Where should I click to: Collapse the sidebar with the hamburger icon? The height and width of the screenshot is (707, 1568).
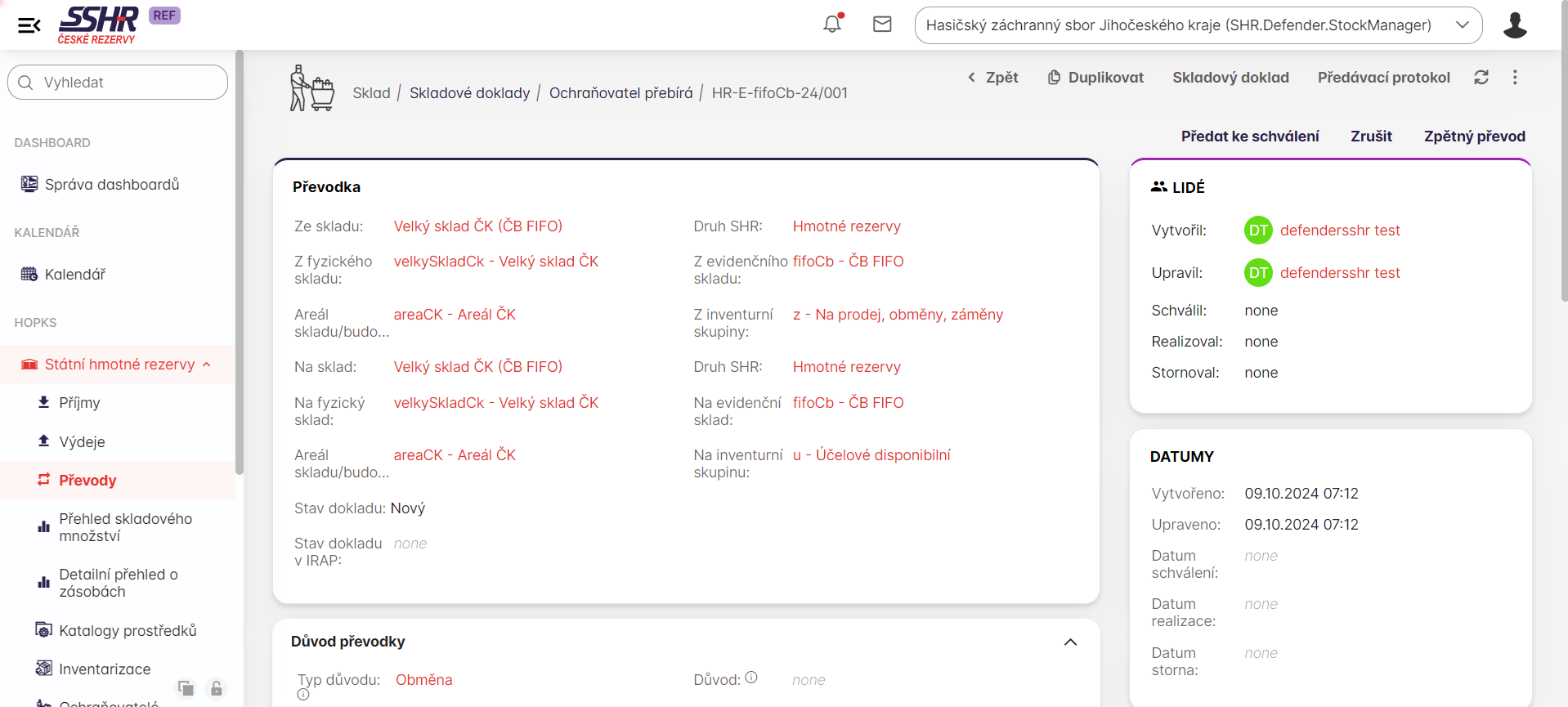coord(29,25)
